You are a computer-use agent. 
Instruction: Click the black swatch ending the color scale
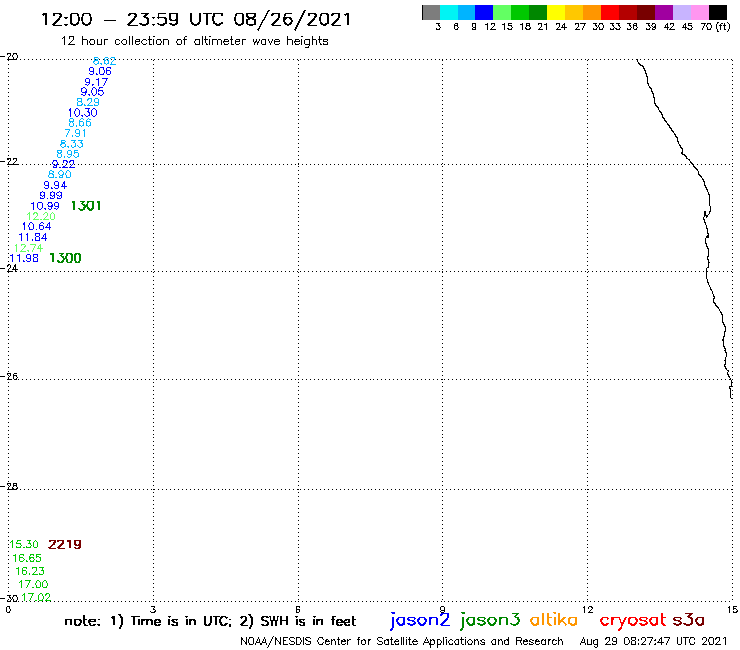point(718,12)
